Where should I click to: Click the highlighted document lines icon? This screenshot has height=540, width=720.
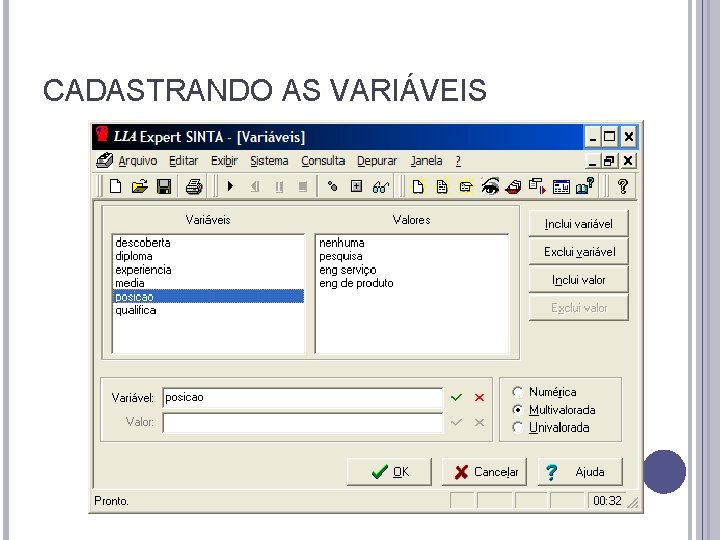click(x=442, y=186)
